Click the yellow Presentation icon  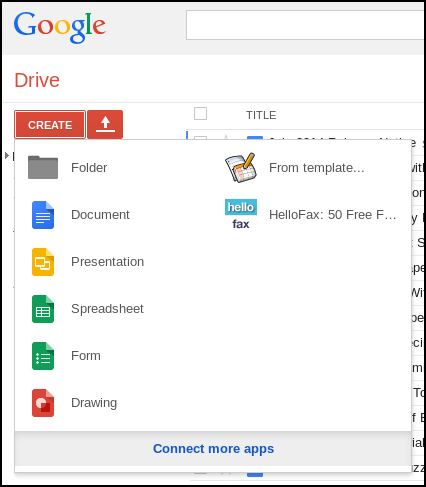[x=43, y=262]
